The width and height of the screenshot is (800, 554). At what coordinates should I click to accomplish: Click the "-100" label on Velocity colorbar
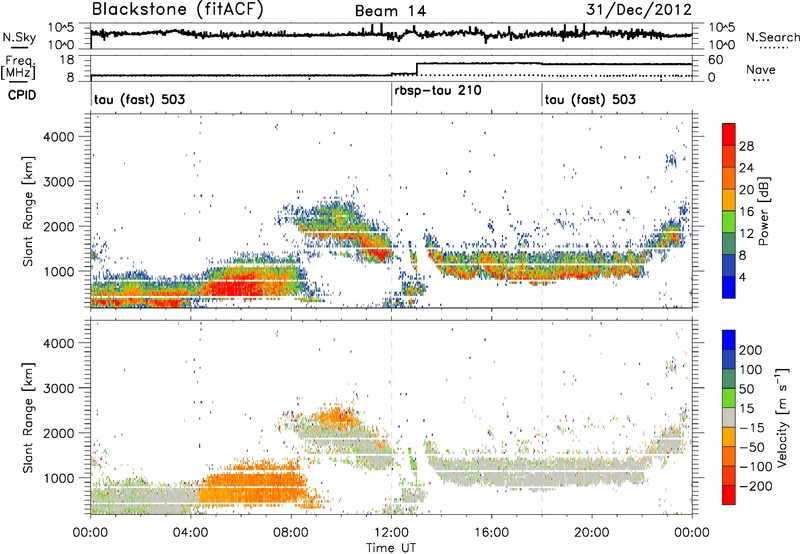tap(756, 467)
